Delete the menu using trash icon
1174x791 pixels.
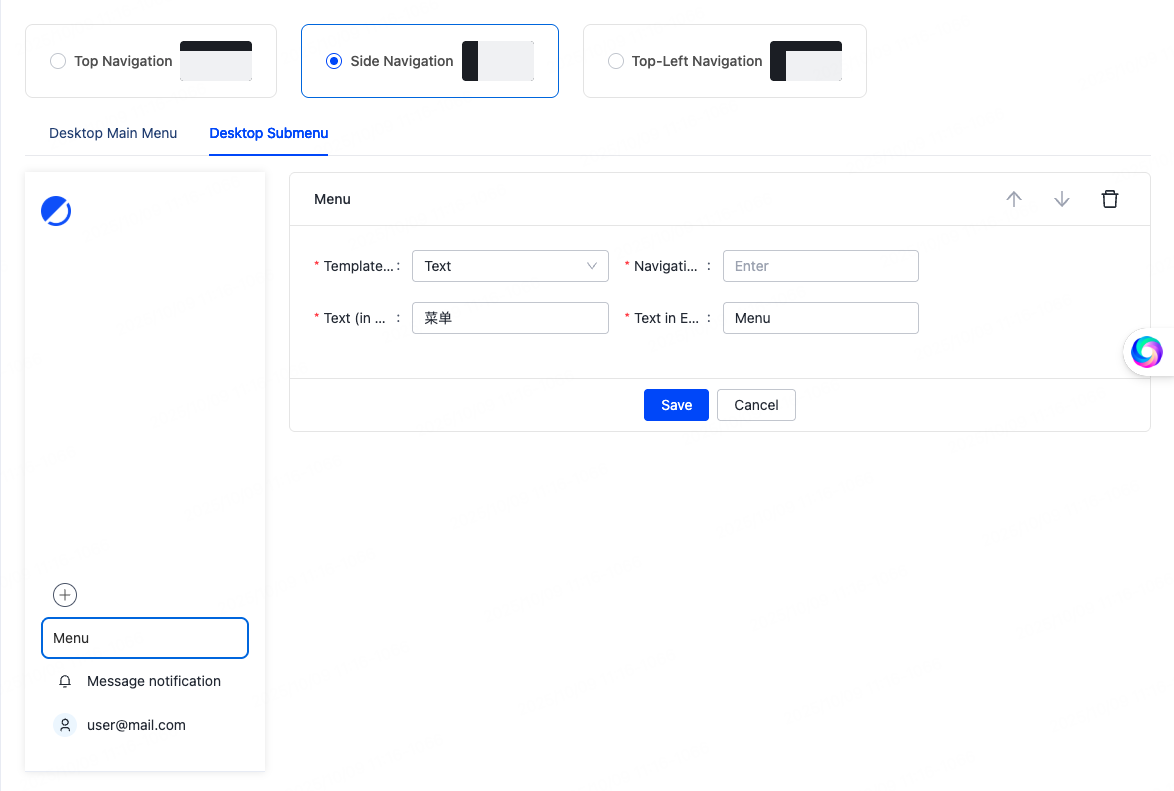point(1110,199)
